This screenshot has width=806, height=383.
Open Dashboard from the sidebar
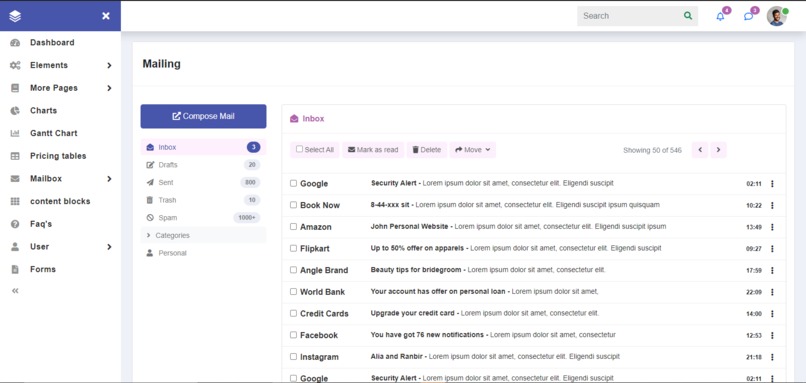tap(52, 43)
